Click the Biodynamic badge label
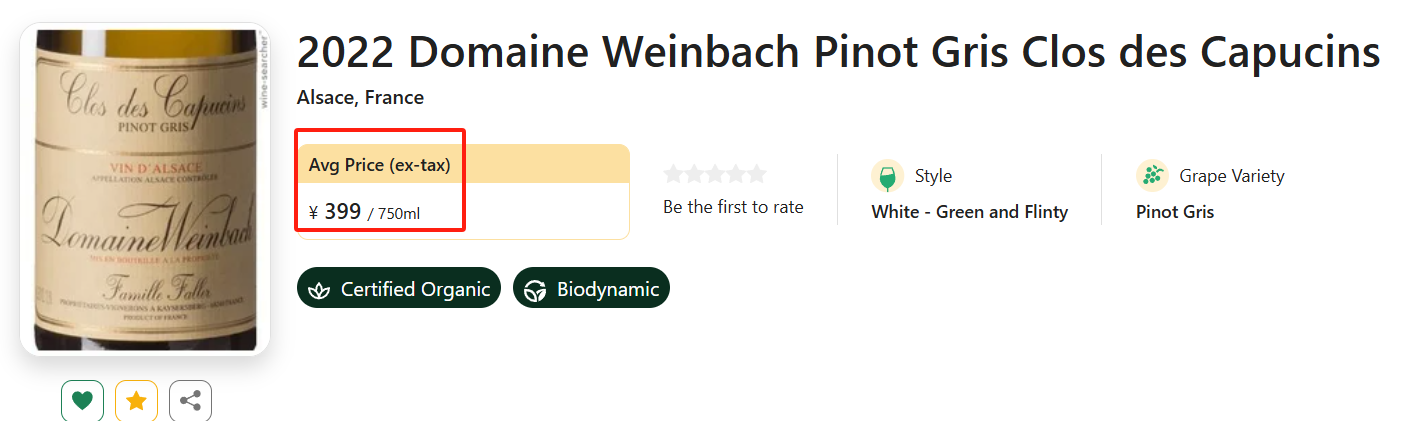1425x421 pixels. 608,289
